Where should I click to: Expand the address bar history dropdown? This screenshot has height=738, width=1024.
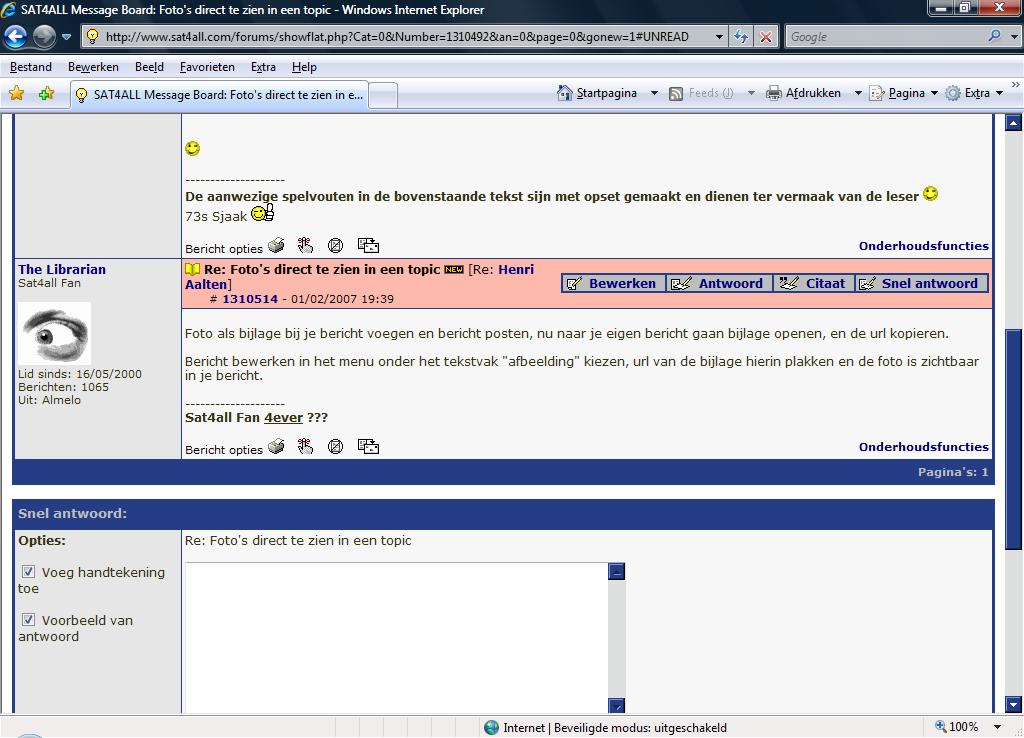(718, 37)
